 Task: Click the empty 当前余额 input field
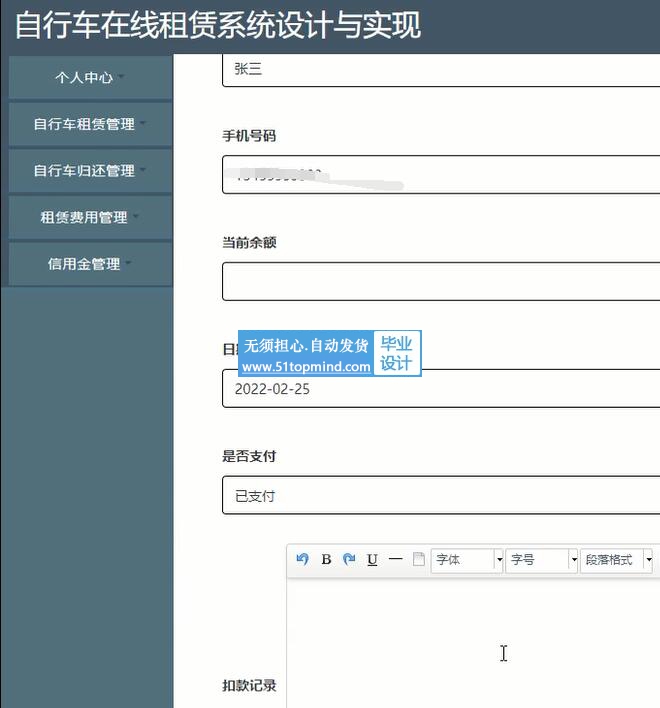click(441, 281)
